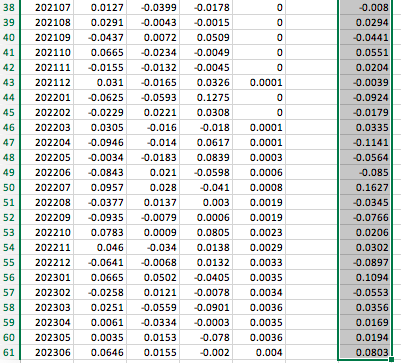
Task: Select cell containing 0.0221
Action: pyautogui.click(x=153, y=112)
